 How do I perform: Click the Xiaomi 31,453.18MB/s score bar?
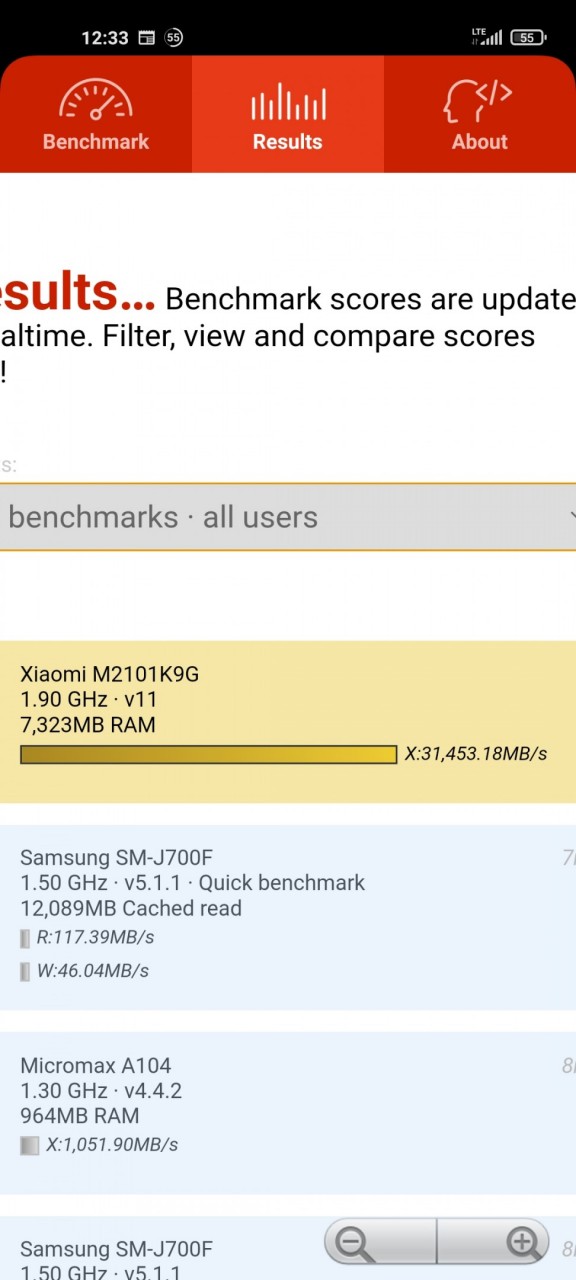[208, 754]
